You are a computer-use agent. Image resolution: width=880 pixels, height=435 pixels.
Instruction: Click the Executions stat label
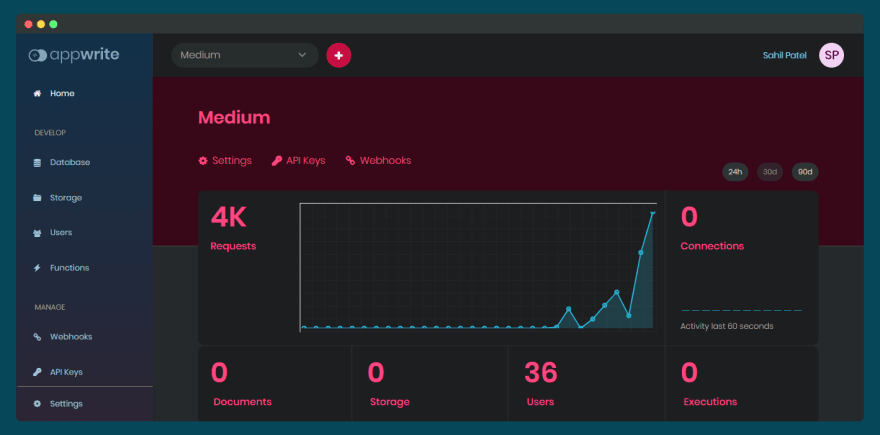tap(710, 402)
